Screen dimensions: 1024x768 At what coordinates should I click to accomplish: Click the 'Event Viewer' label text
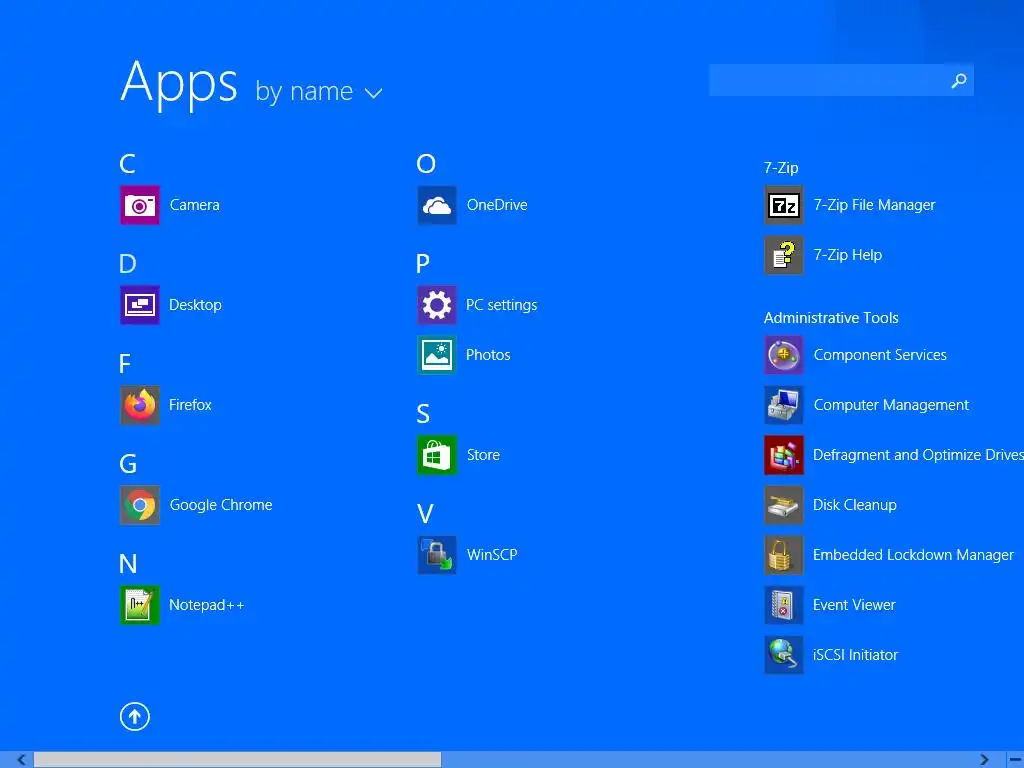854,605
